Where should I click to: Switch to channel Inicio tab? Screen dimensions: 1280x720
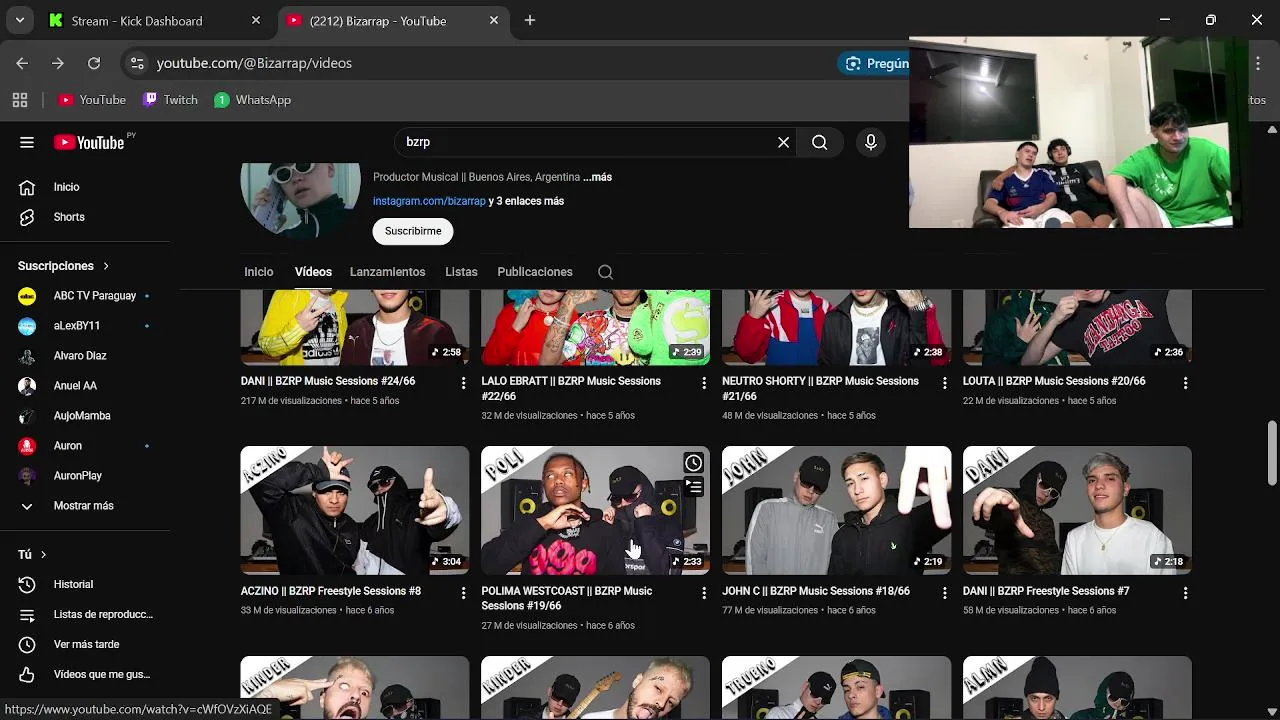point(258,272)
